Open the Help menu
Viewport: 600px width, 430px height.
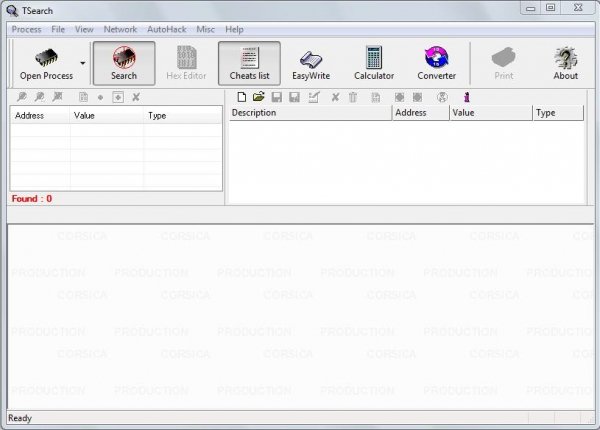tap(234, 29)
